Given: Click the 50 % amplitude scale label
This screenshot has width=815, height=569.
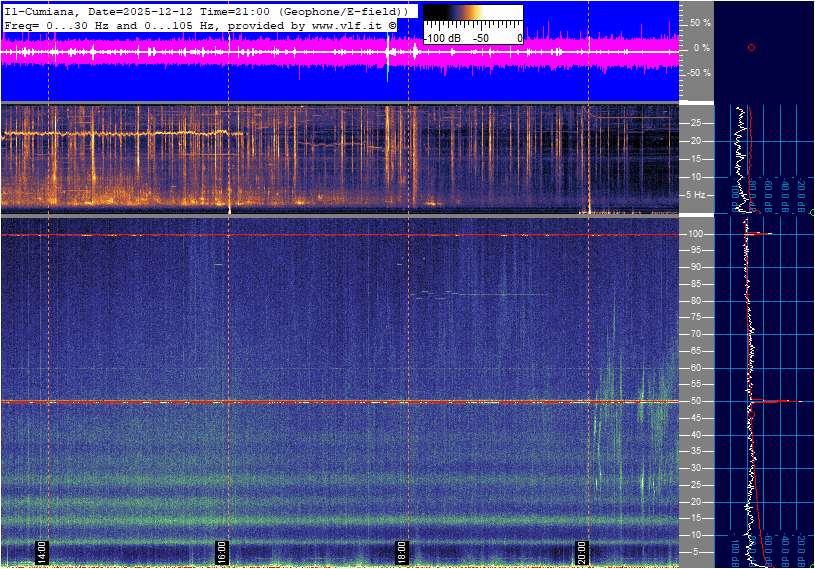Looking at the screenshot, I should coord(698,22).
